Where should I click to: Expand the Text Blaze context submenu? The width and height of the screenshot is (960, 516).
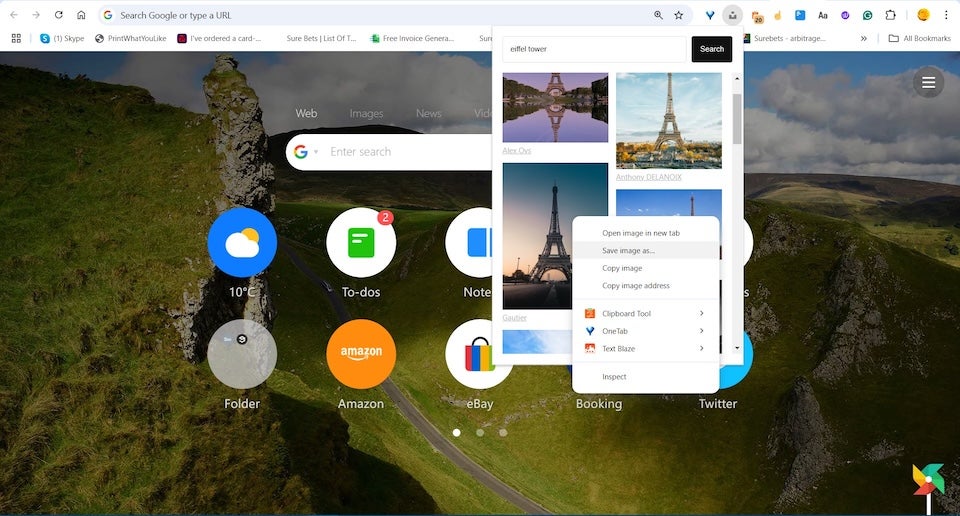(645, 349)
